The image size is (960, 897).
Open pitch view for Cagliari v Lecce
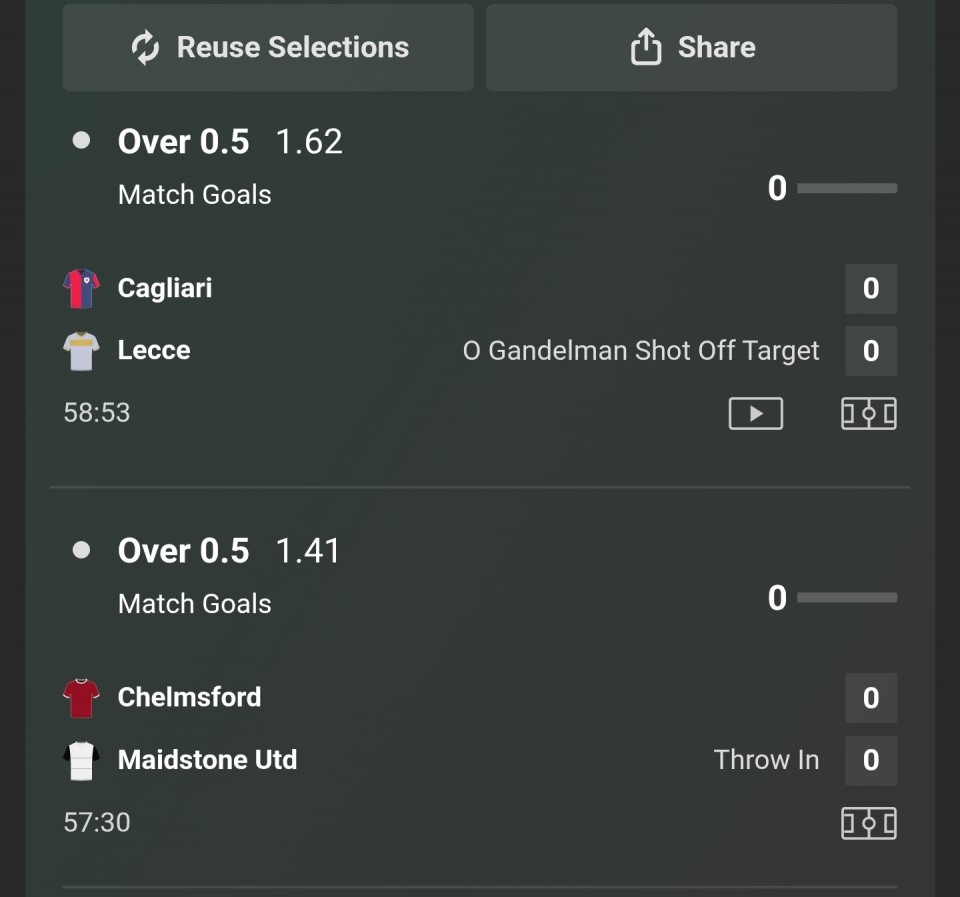click(868, 413)
